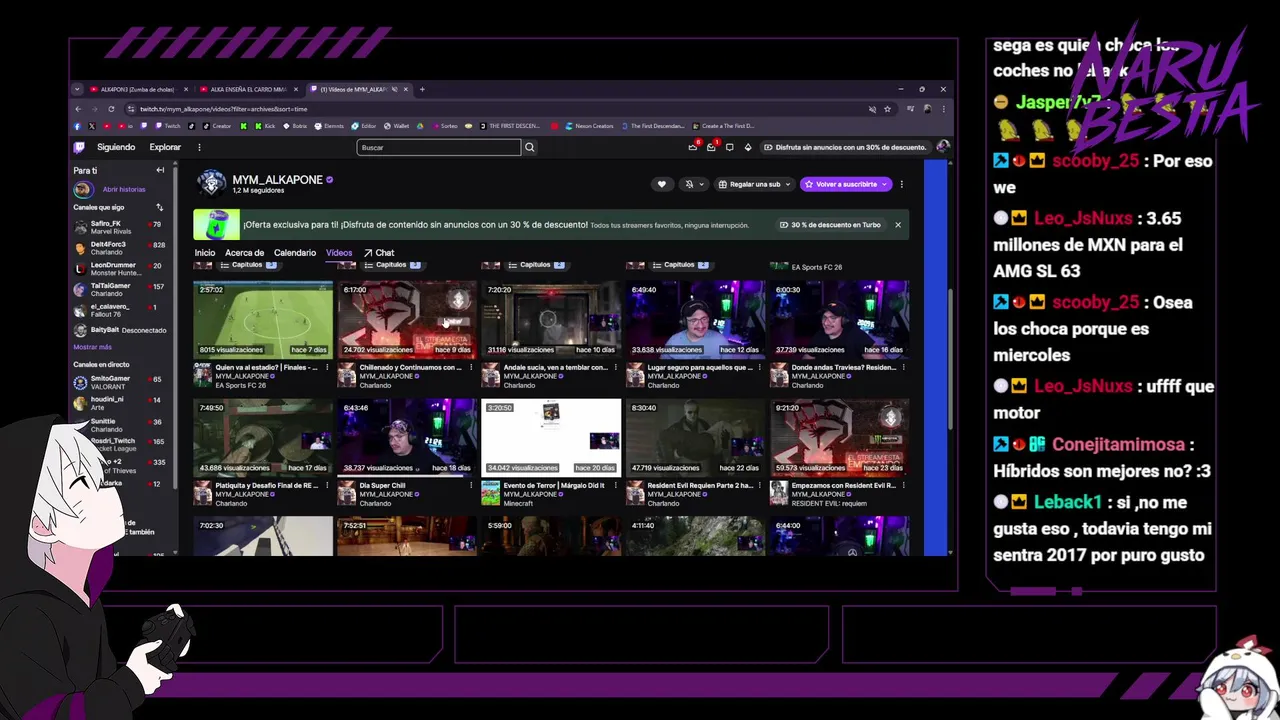Bookmark this page with the star icon
This screenshot has width=1280, height=720.
[887, 108]
